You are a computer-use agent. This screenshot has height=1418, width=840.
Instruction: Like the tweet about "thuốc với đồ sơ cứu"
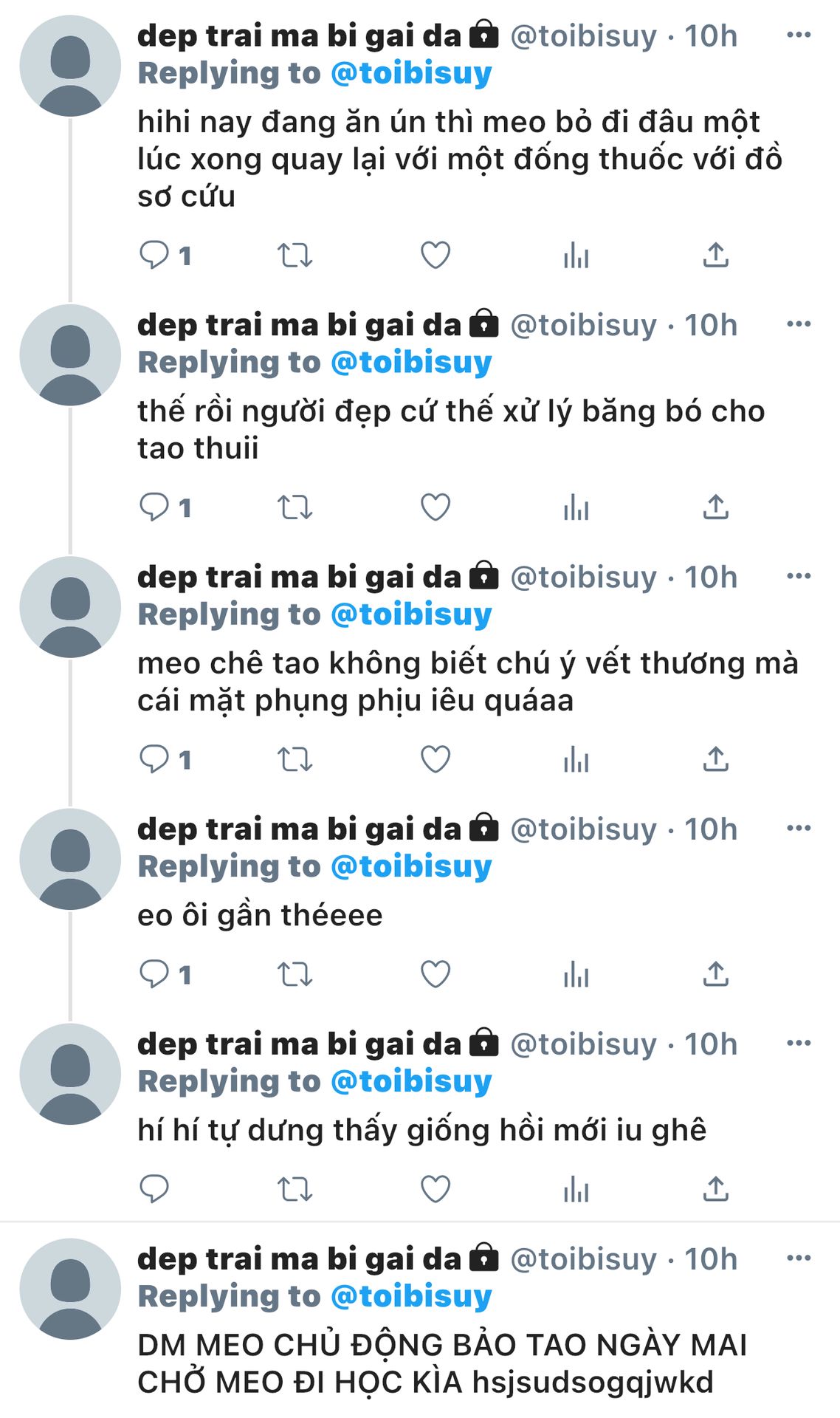436,256
